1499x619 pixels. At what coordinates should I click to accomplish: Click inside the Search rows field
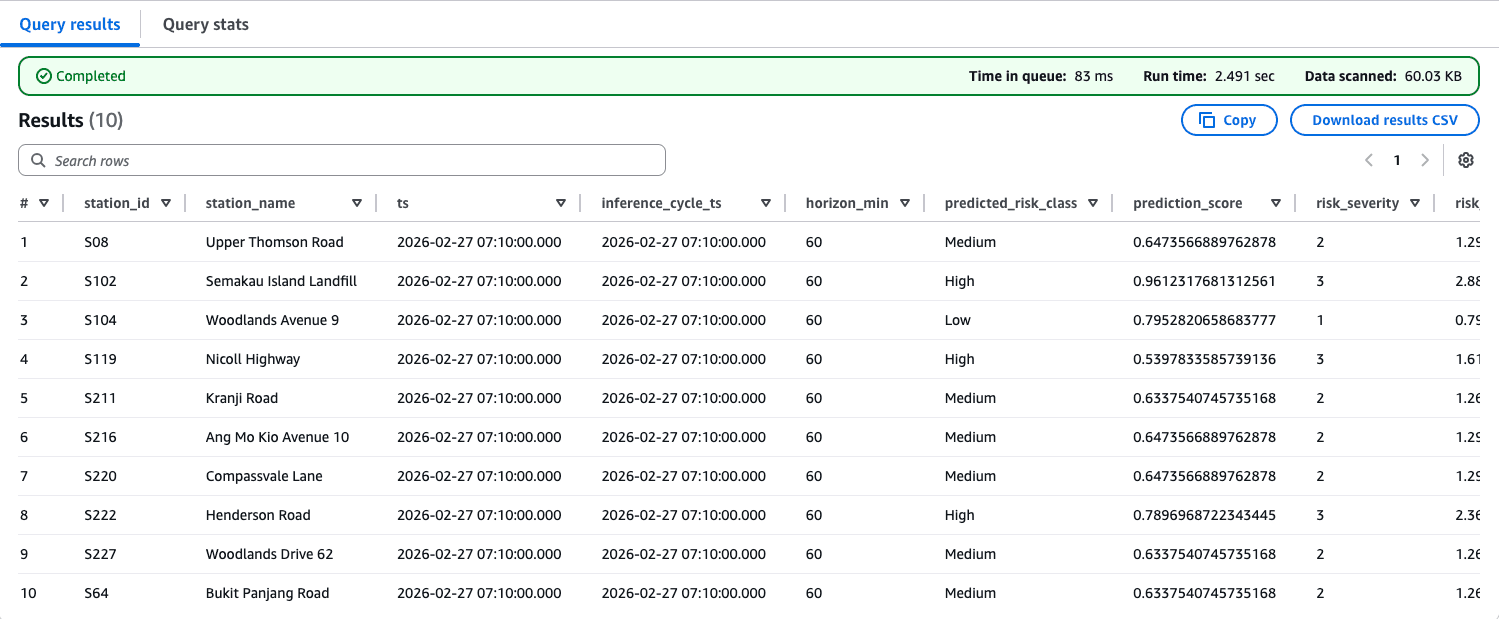tap(340, 160)
